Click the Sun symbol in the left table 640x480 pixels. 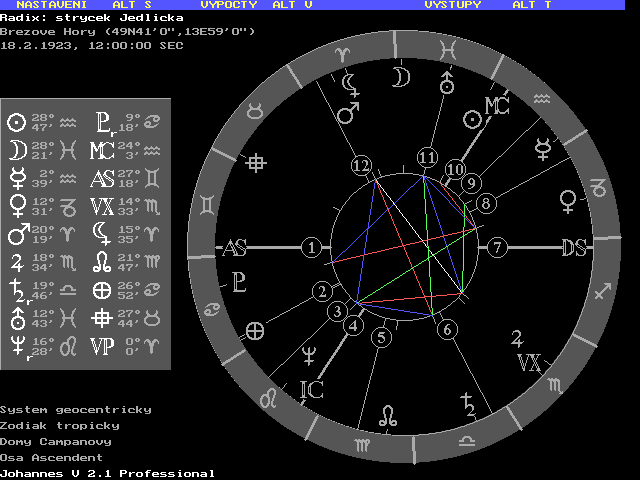tap(16, 122)
